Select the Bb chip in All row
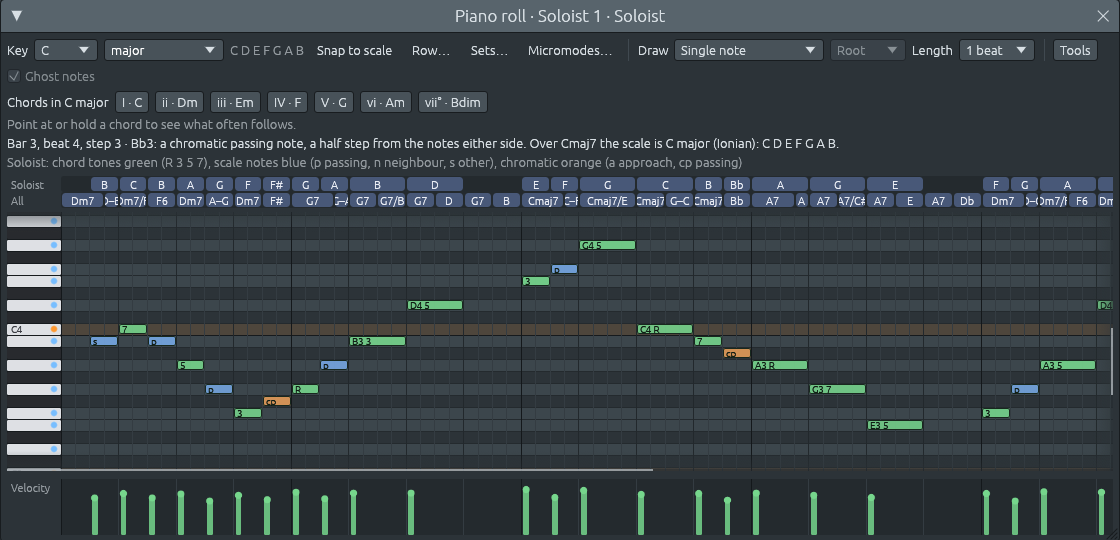The width and height of the screenshot is (1120, 540). pos(736,201)
